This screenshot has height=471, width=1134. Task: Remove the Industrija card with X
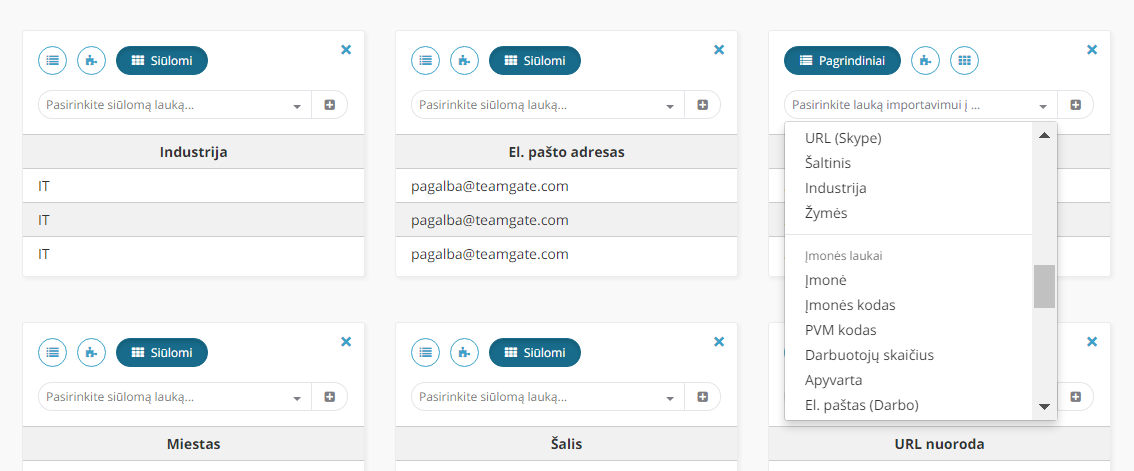346,50
